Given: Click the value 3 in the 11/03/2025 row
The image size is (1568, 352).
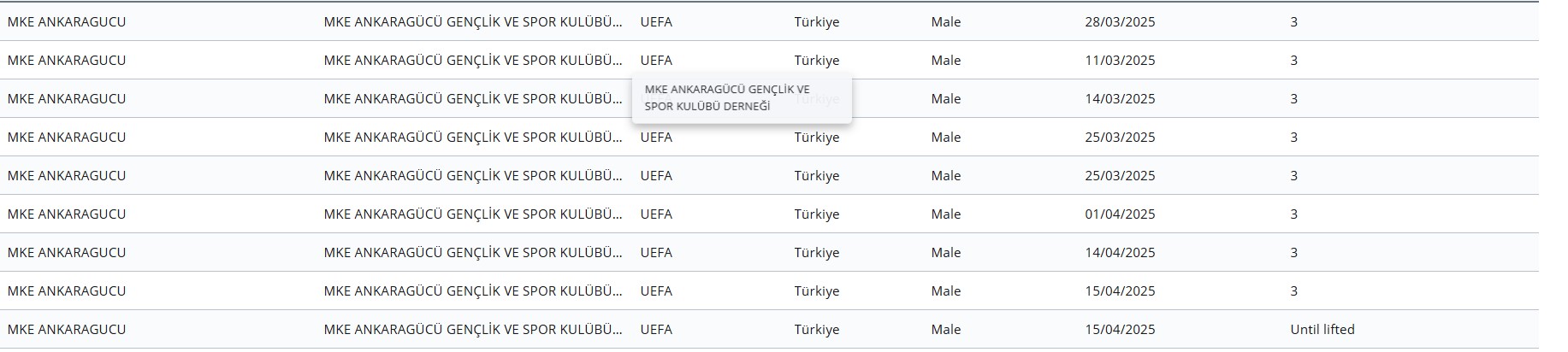Looking at the screenshot, I should 1293,60.
